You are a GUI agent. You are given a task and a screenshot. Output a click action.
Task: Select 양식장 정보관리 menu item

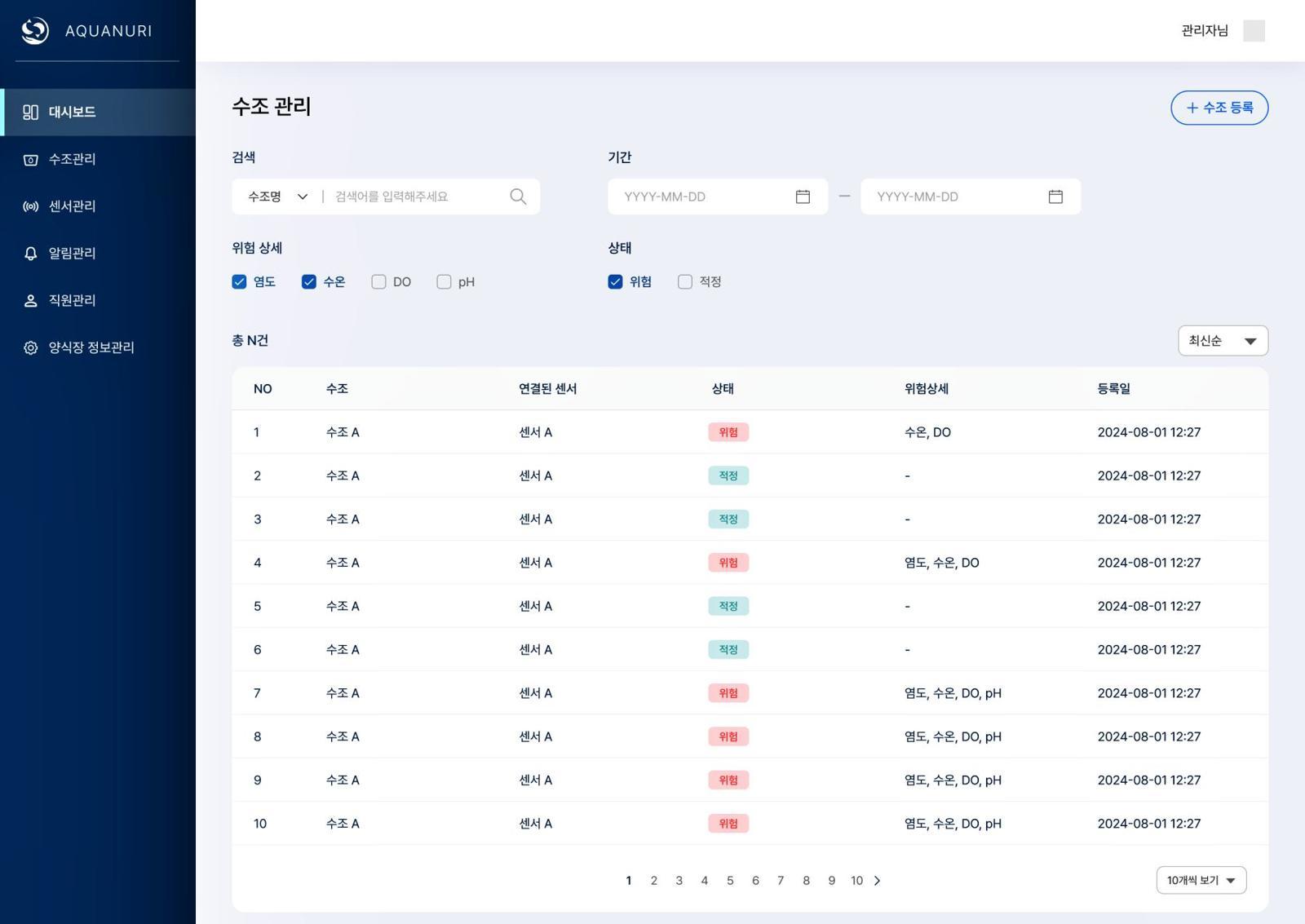coord(91,347)
